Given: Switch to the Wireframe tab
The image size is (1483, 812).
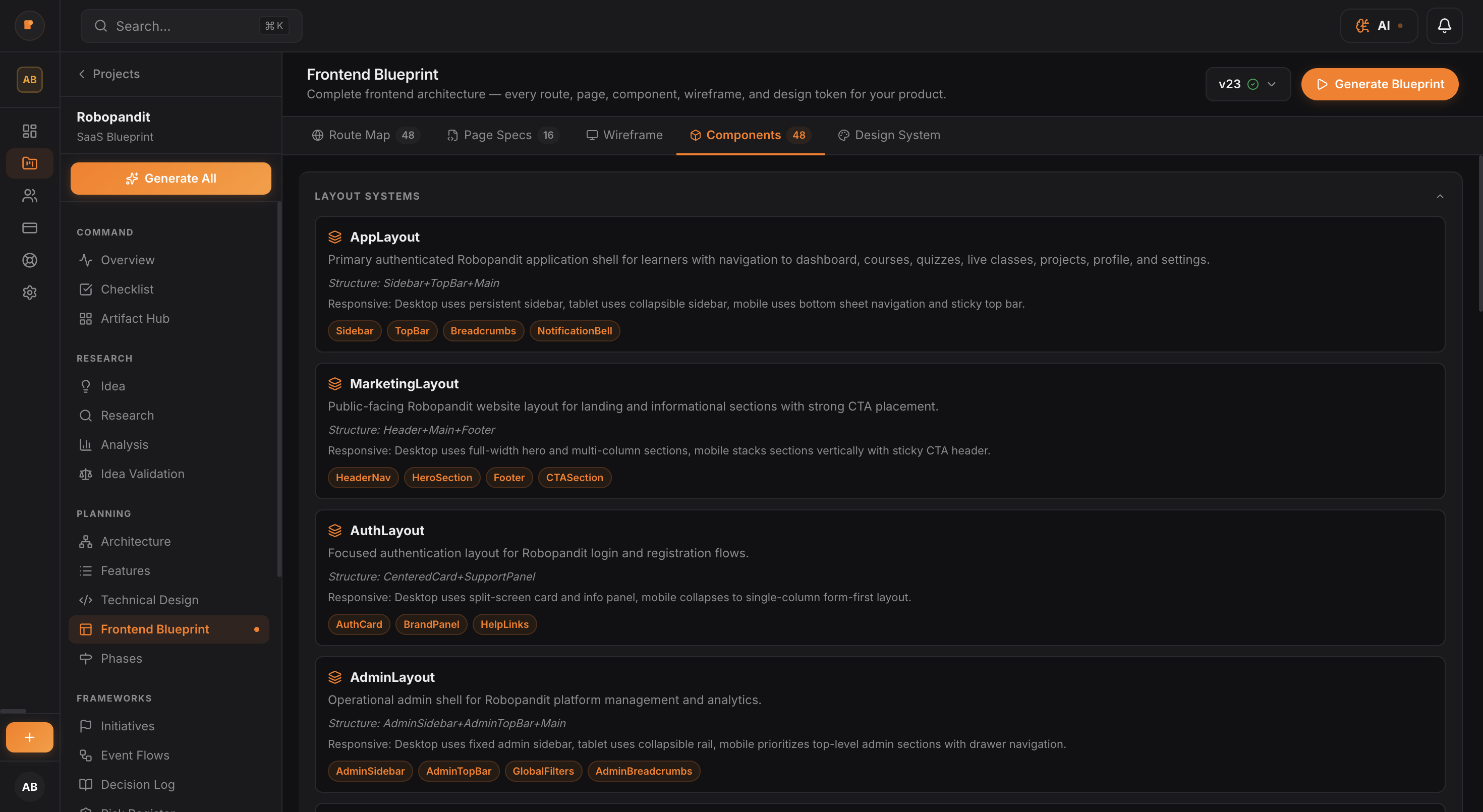Looking at the screenshot, I should (624, 135).
